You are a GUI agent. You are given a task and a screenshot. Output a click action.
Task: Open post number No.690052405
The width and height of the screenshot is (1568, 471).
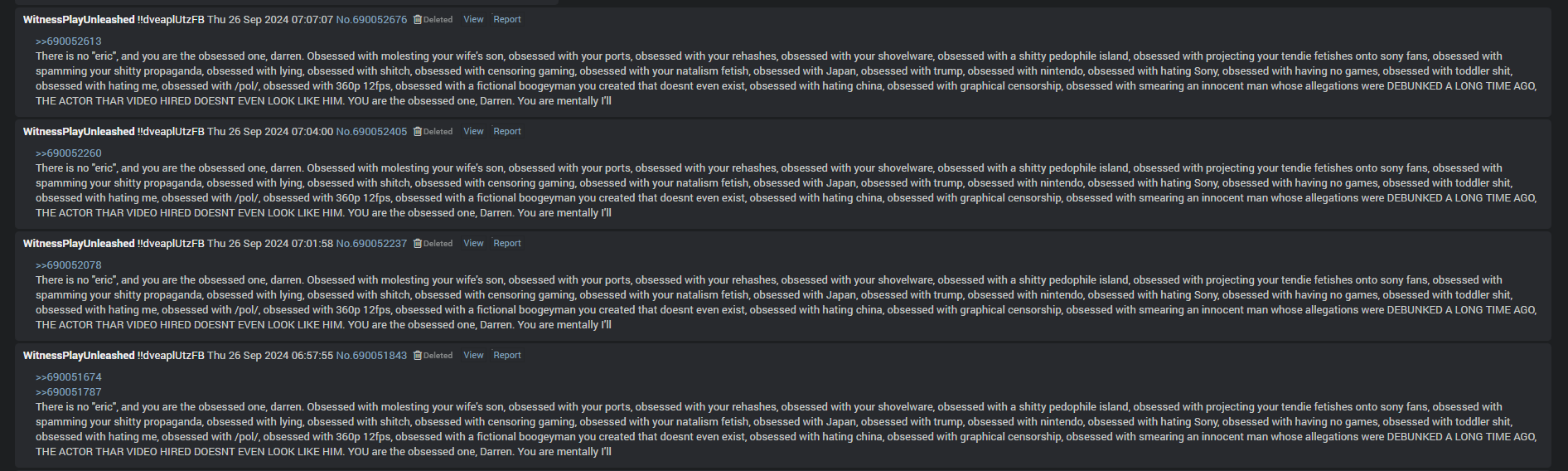point(371,131)
